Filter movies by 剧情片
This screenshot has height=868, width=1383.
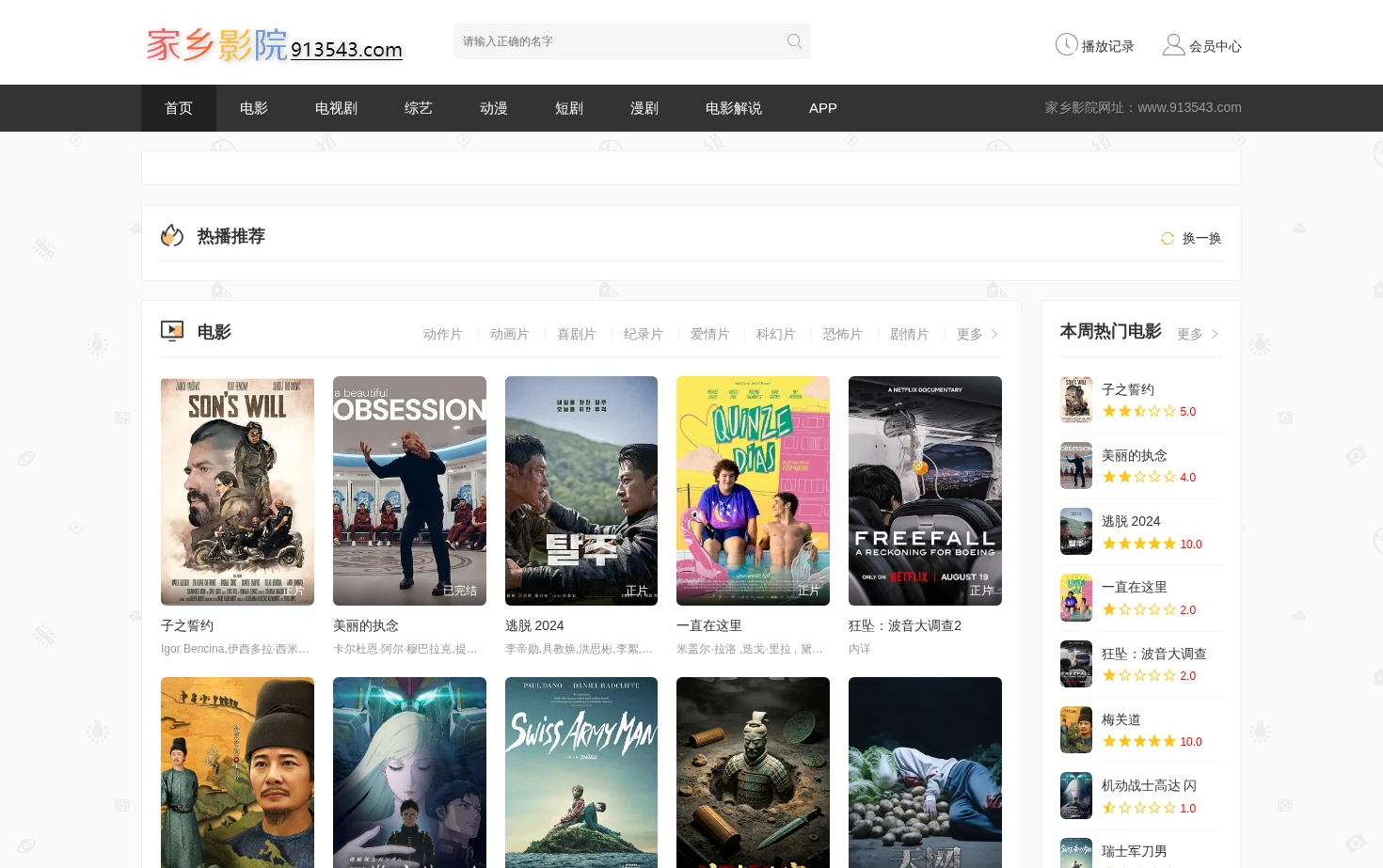point(910,334)
